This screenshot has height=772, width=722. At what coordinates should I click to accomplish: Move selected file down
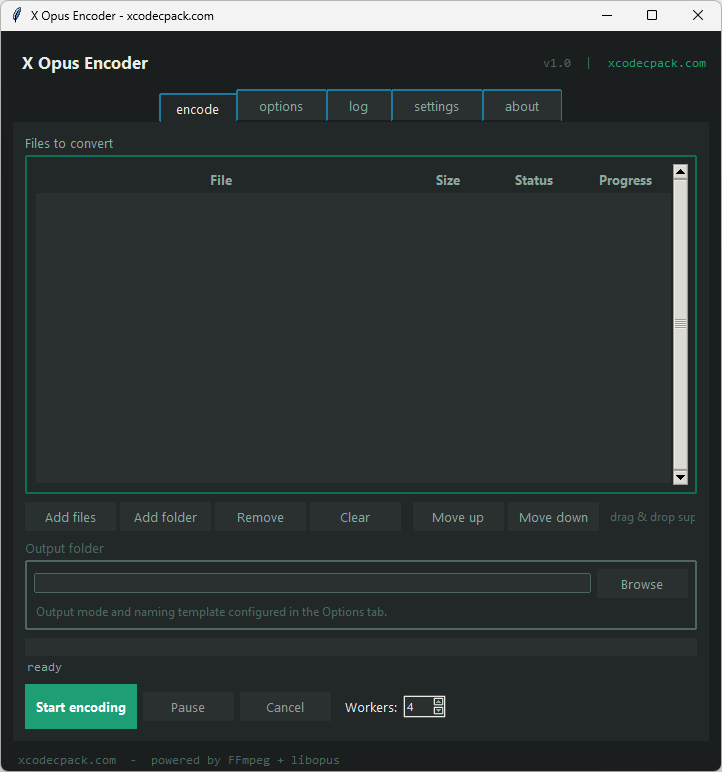tap(553, 517)
